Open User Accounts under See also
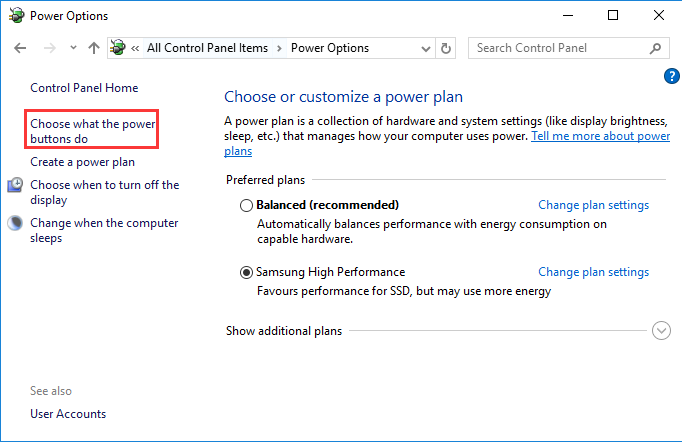The height and width of the screenshot is (442, 682). click(68, 414)
